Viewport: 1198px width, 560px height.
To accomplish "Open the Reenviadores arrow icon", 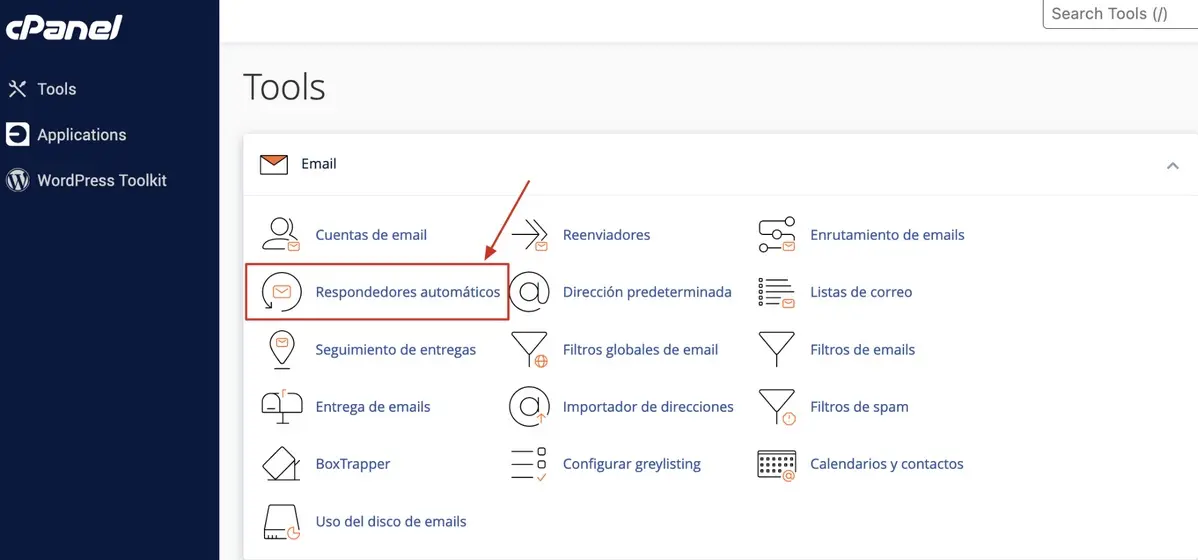I will point(529,235).
